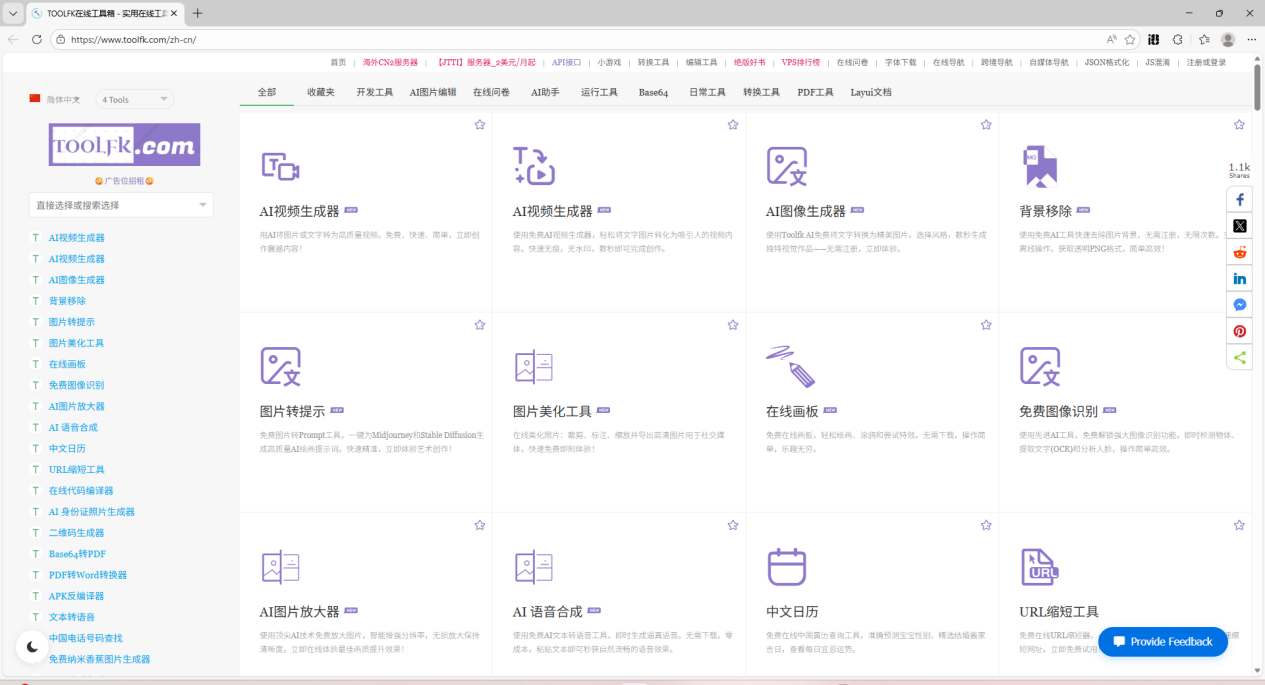Open the AI图像生成器 card icon
The height and width of the screenshot is (685, 1265).
click(787, 166)
